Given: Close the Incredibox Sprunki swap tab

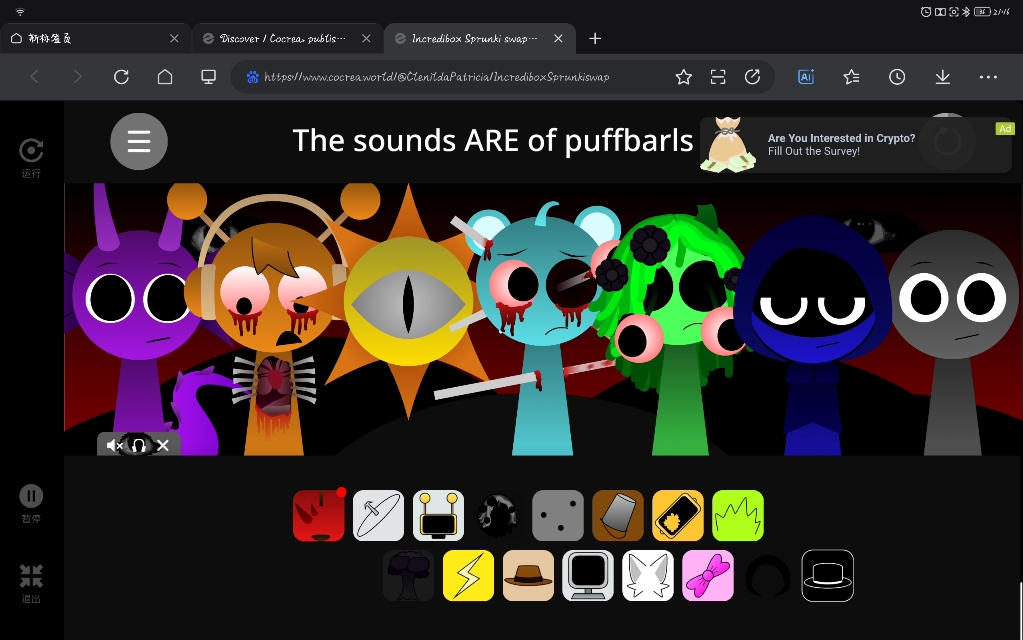Looking at the screenshot, I should click(558, 38).
